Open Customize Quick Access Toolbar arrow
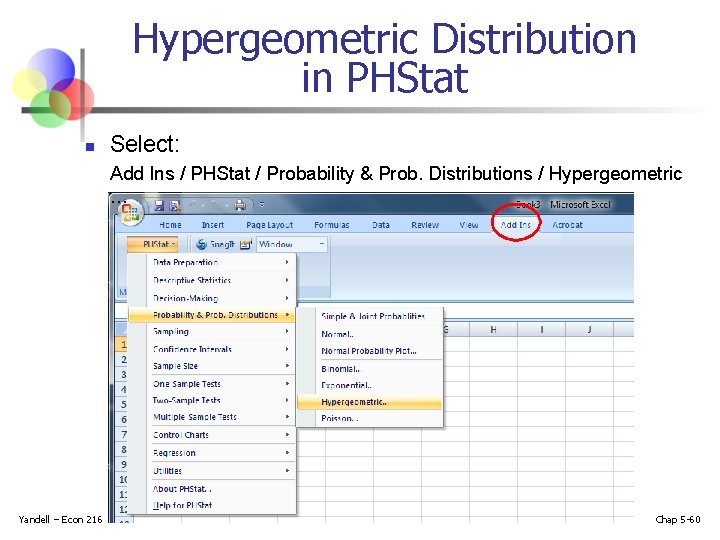This screenshot has width=720, height=540. click(262, 205)
